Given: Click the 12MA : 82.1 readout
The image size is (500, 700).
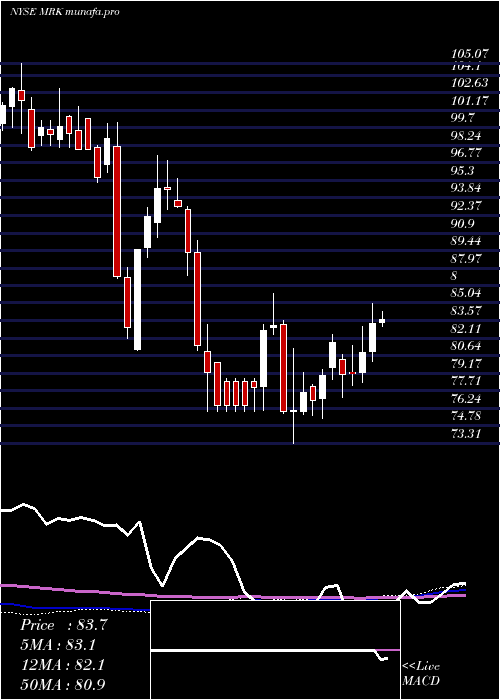Looking at the screenshot, I should click(62, 665).
